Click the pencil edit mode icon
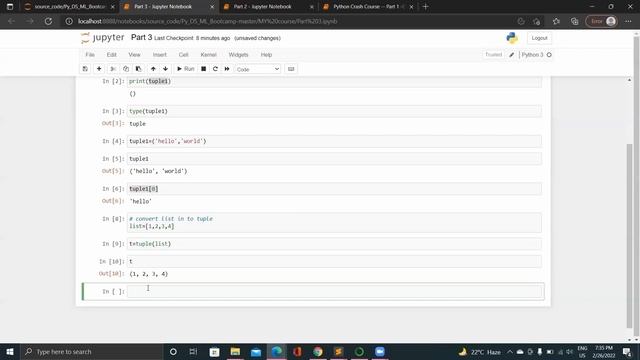The image size is (640, 360). point(511,55)
